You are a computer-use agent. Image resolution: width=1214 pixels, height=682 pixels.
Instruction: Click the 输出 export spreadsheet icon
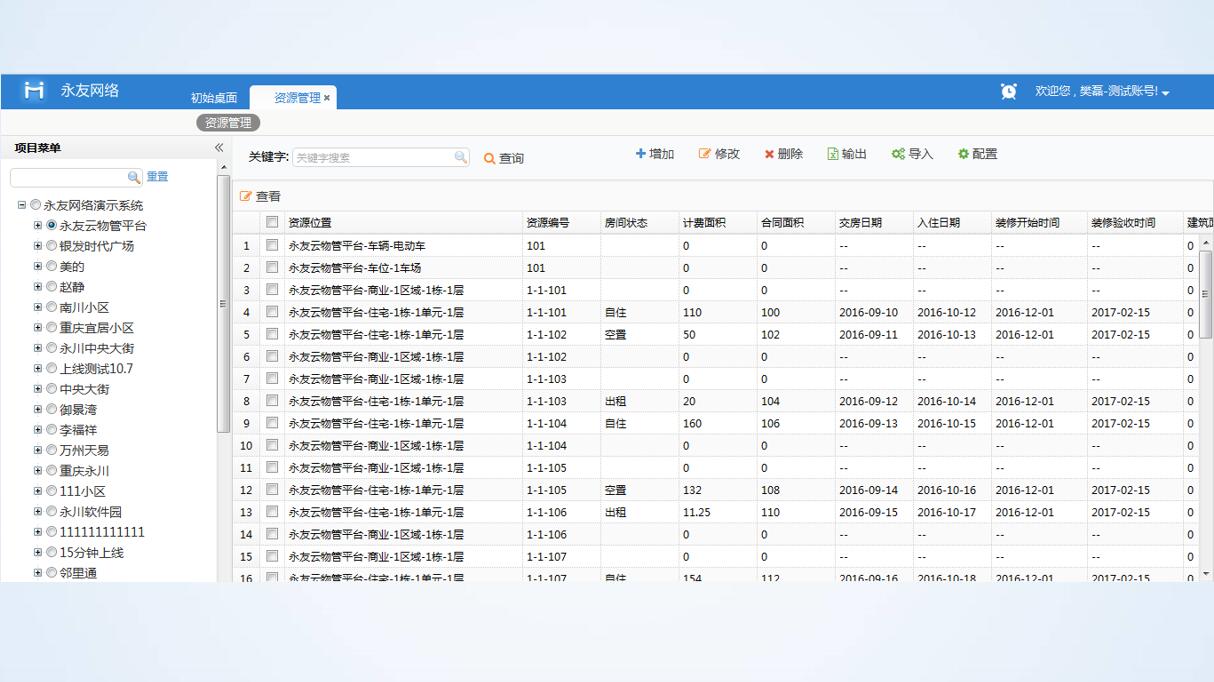pos(832,154)
